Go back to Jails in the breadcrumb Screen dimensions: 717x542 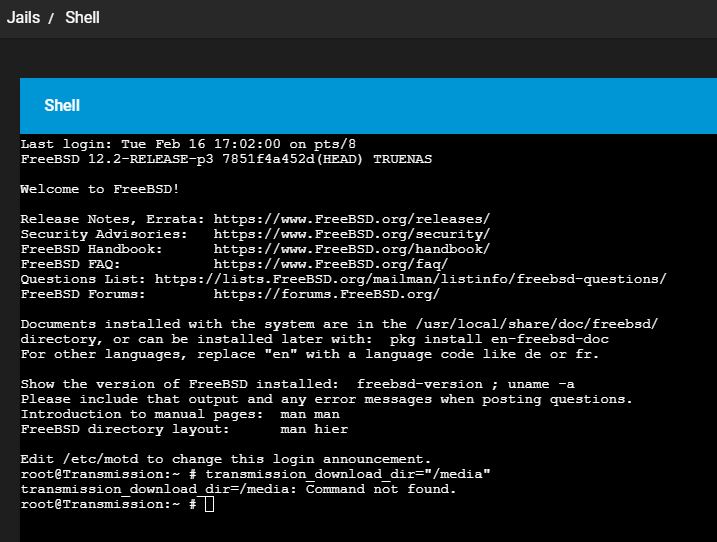coord(23,17)
